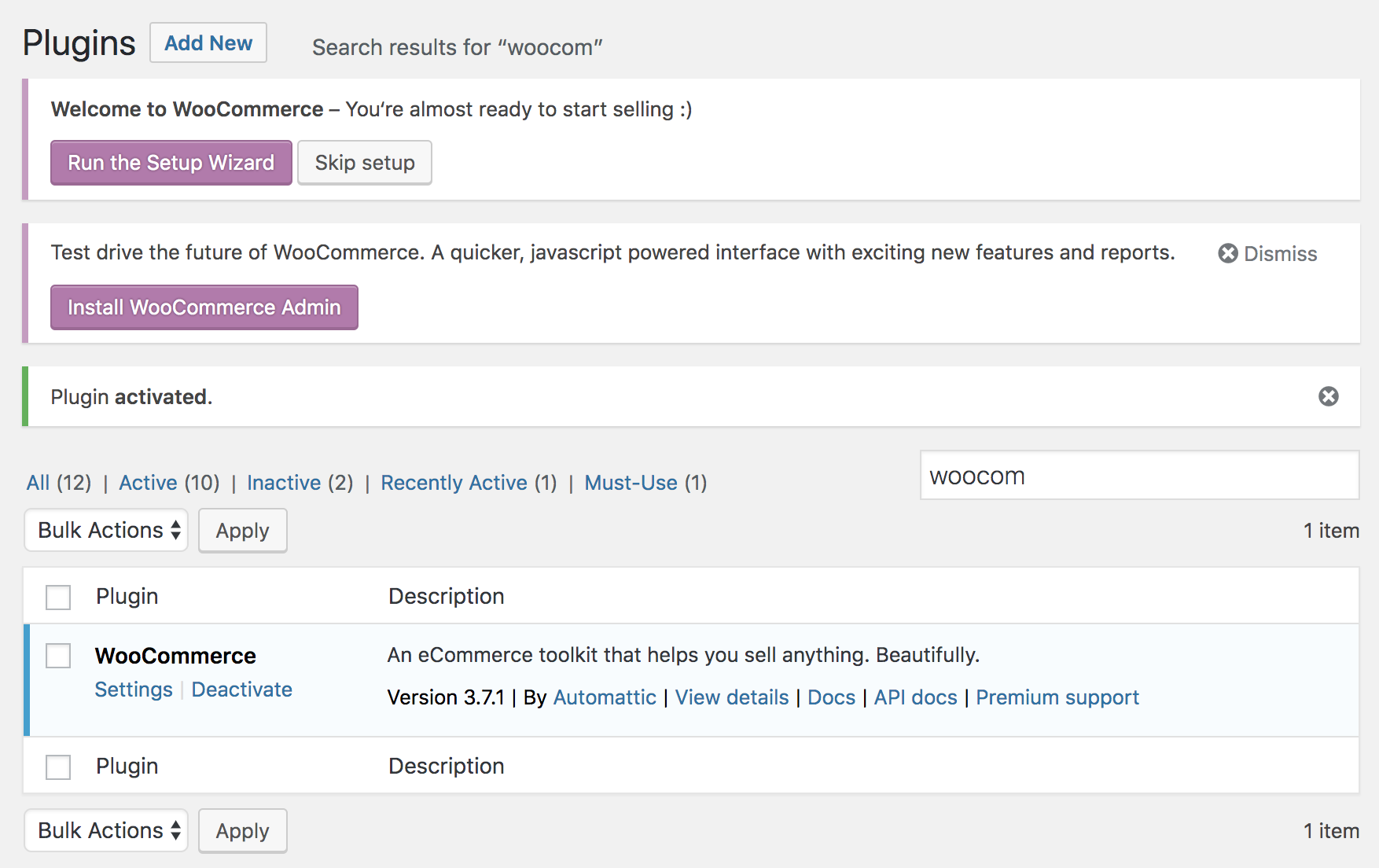
Task: Click the 'An eCommerce toolkit' description text
Action: pyautogui.click(x=684, y=655)
